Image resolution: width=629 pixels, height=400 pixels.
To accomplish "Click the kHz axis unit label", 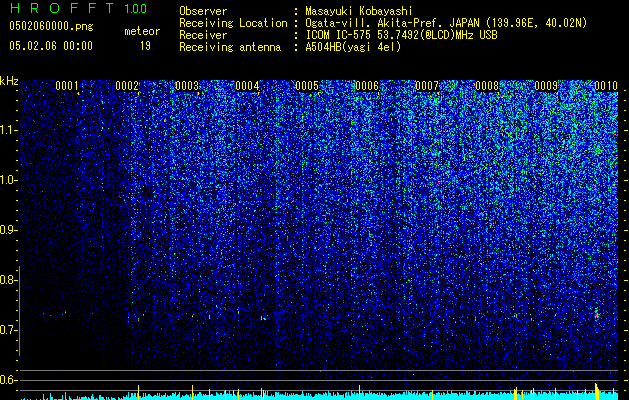I will click(x=9, y=81).
